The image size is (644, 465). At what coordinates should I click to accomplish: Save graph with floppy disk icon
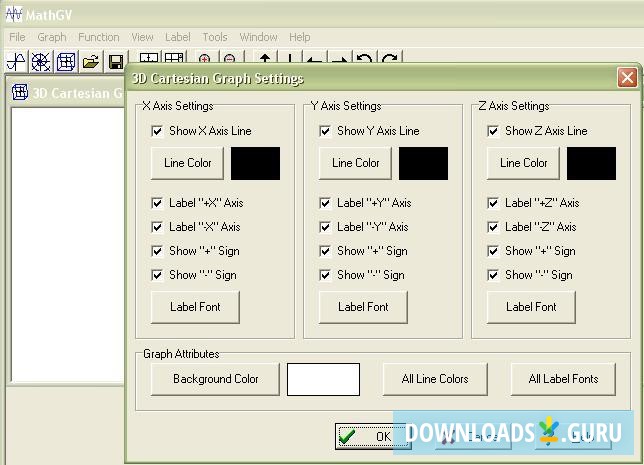pyautogui.click(x=116, y=62)
